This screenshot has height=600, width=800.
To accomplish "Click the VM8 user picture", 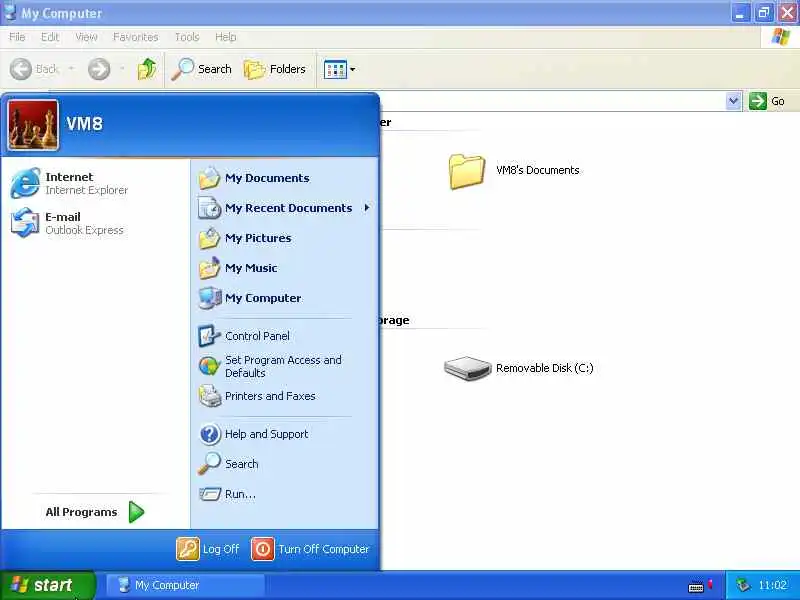I will [x=33, y=125].
